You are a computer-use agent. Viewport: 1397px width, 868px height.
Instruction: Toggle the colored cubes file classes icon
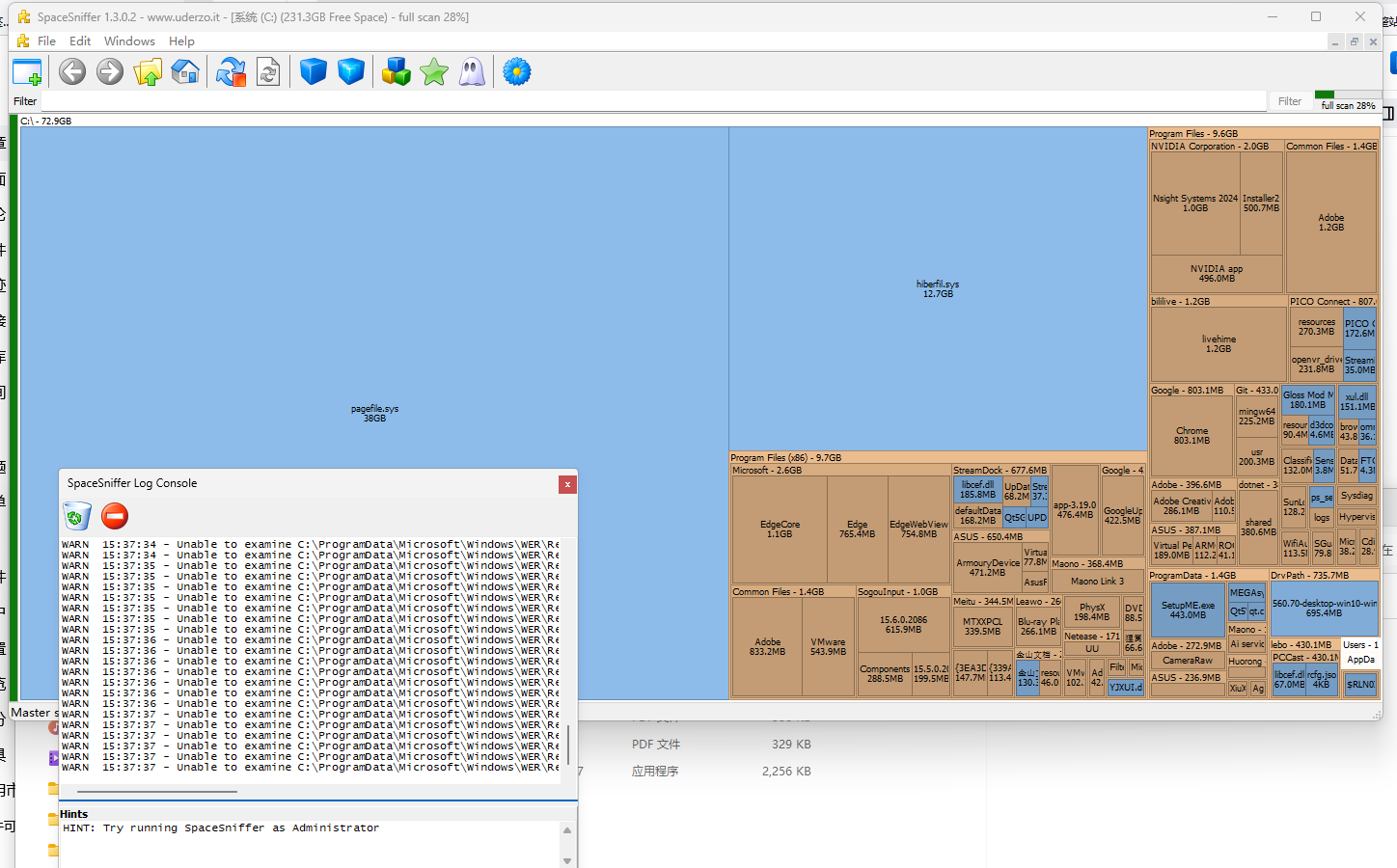pyautogui.click(x=396, y=72)
